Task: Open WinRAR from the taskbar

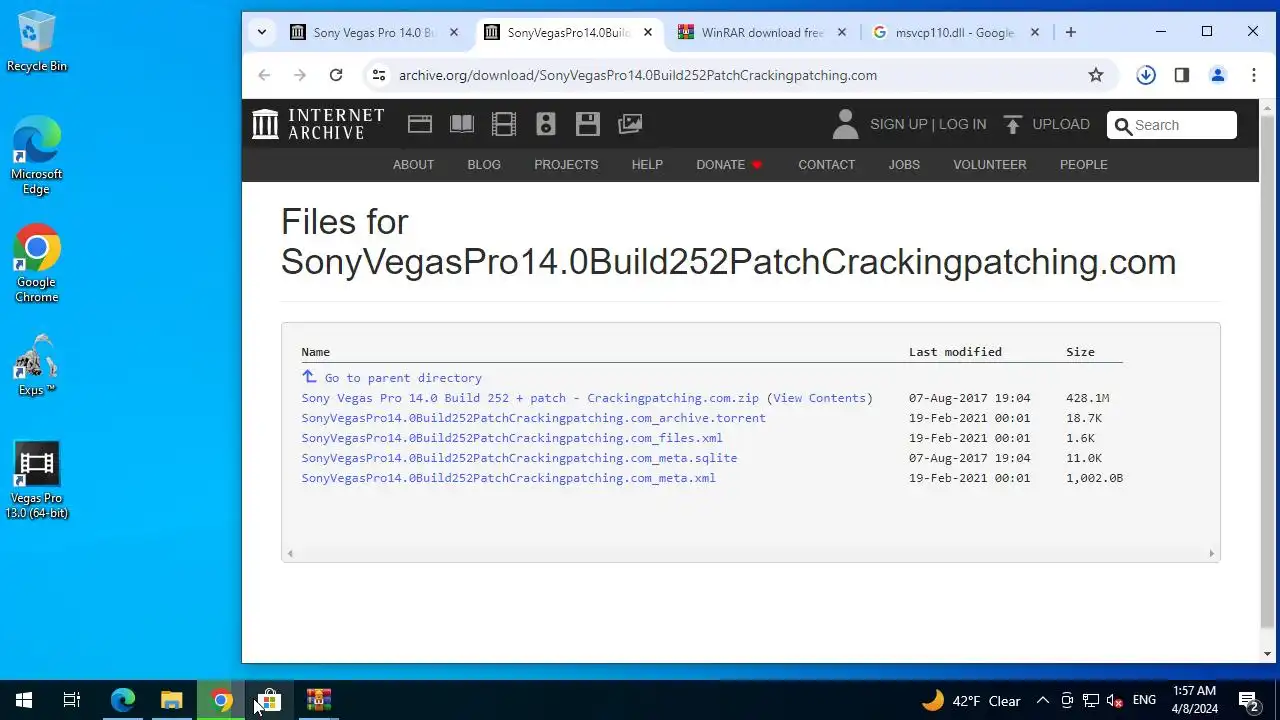Action: pyautogui.click(x=319, y=700)
